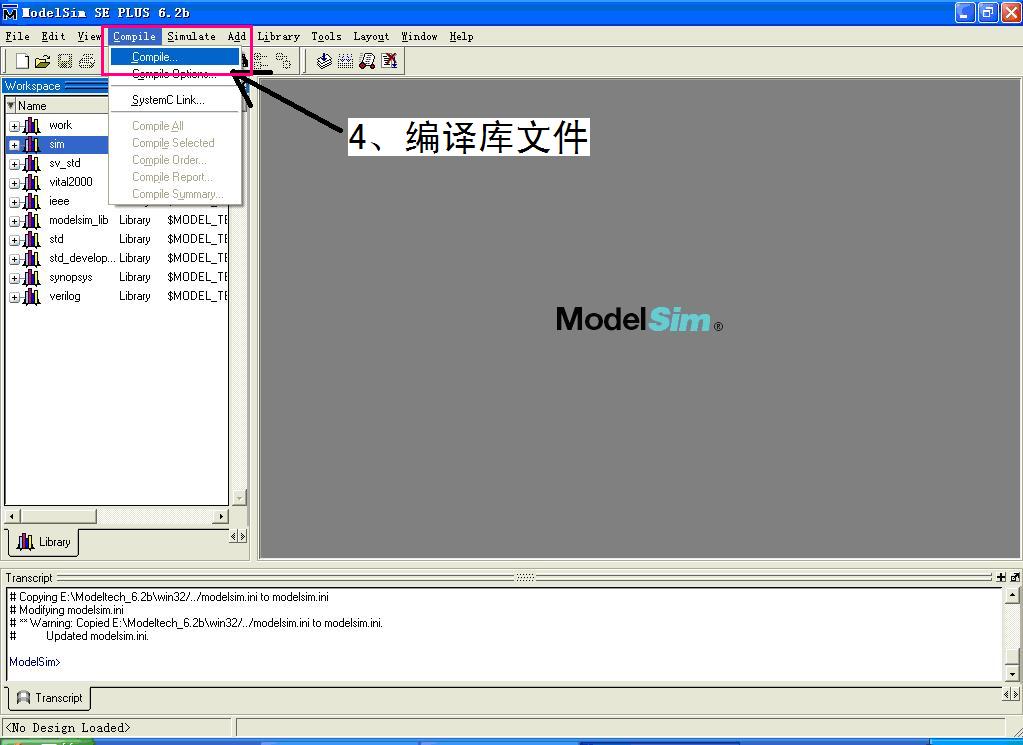1023x745 pixels.
Task: Expand the std library node
Action: [x=14, y=241]
